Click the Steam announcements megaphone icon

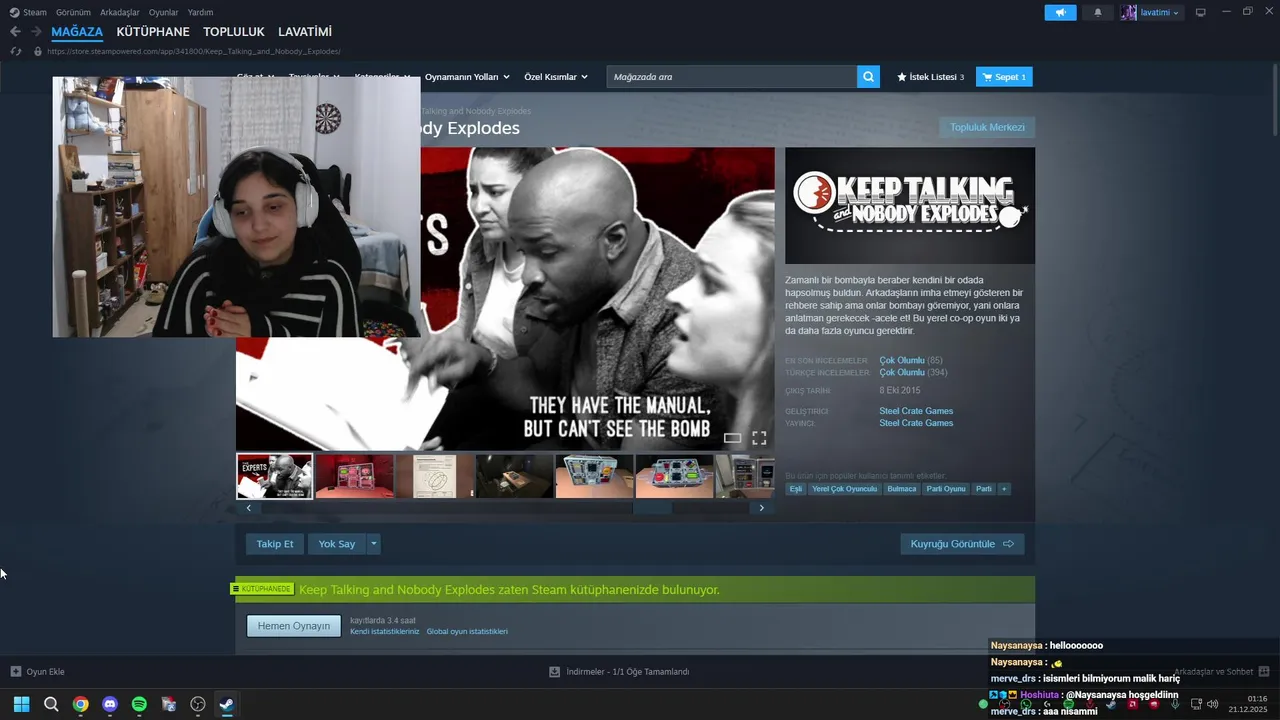click(x=1060, y=12)
